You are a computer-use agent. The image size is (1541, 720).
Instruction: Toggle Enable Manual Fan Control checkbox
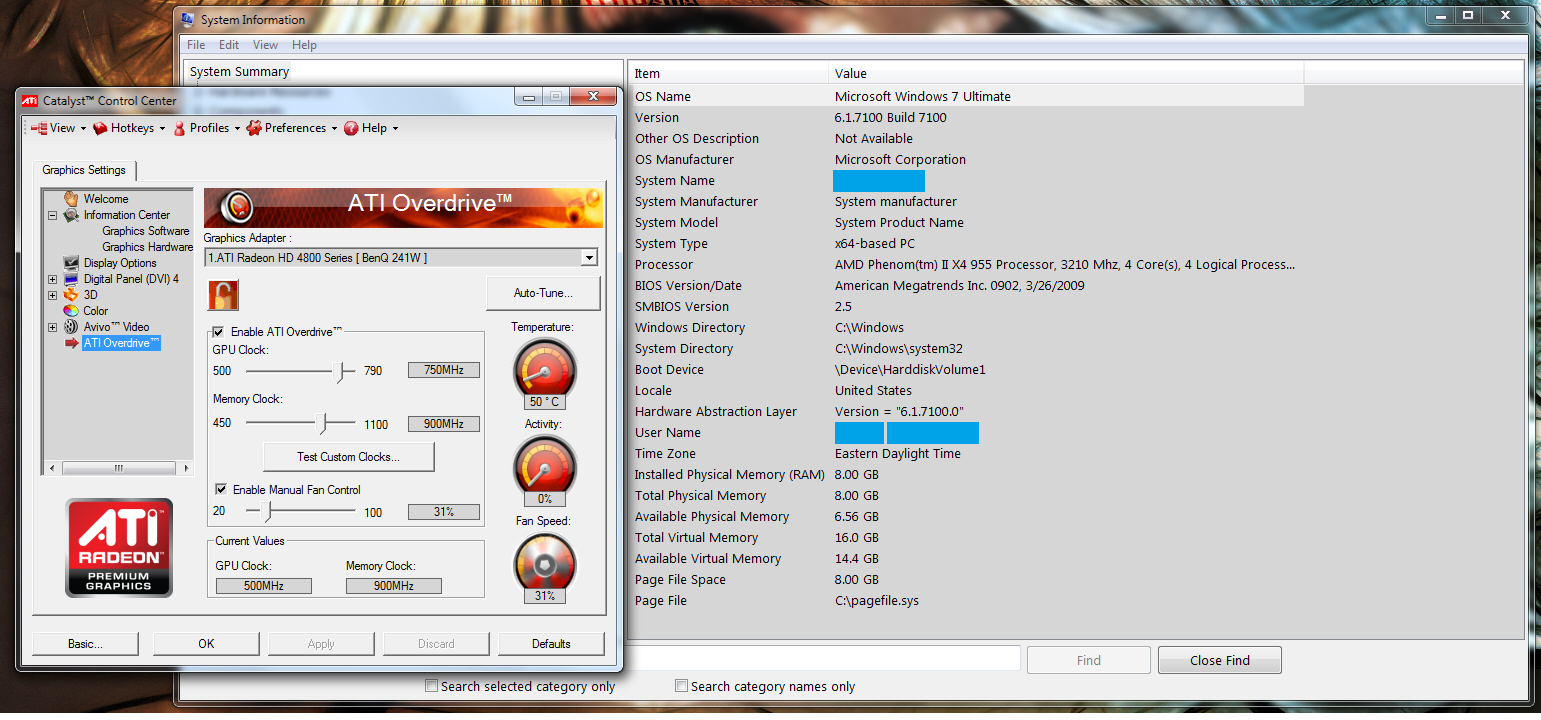tap(221, 490)
